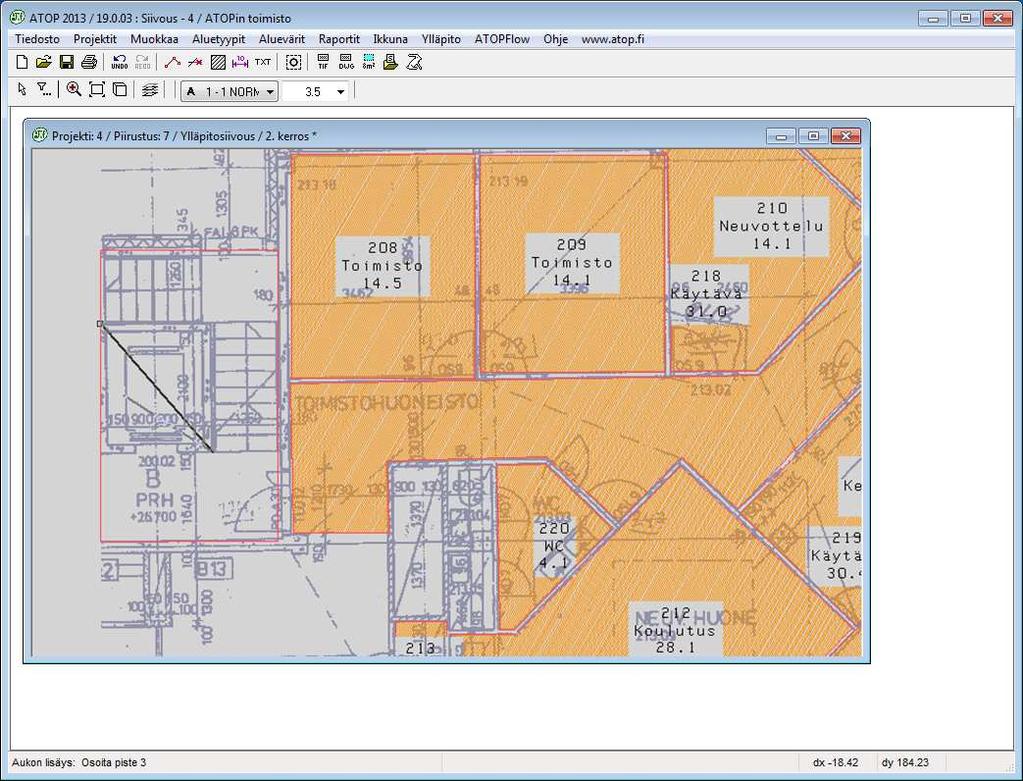The height and width of the screenshot is (781, 1023).
Task: Click the TIF image import icon
Action: pos(323,62)
